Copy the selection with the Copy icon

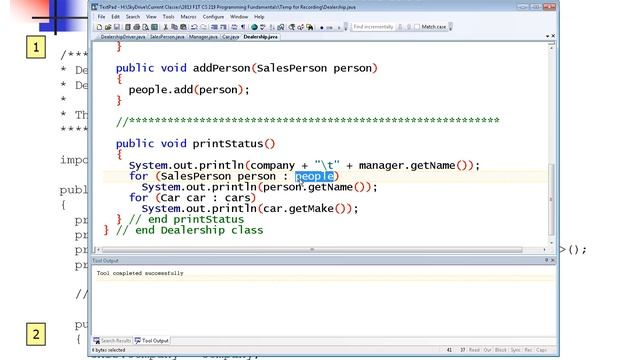coord(174,27)
